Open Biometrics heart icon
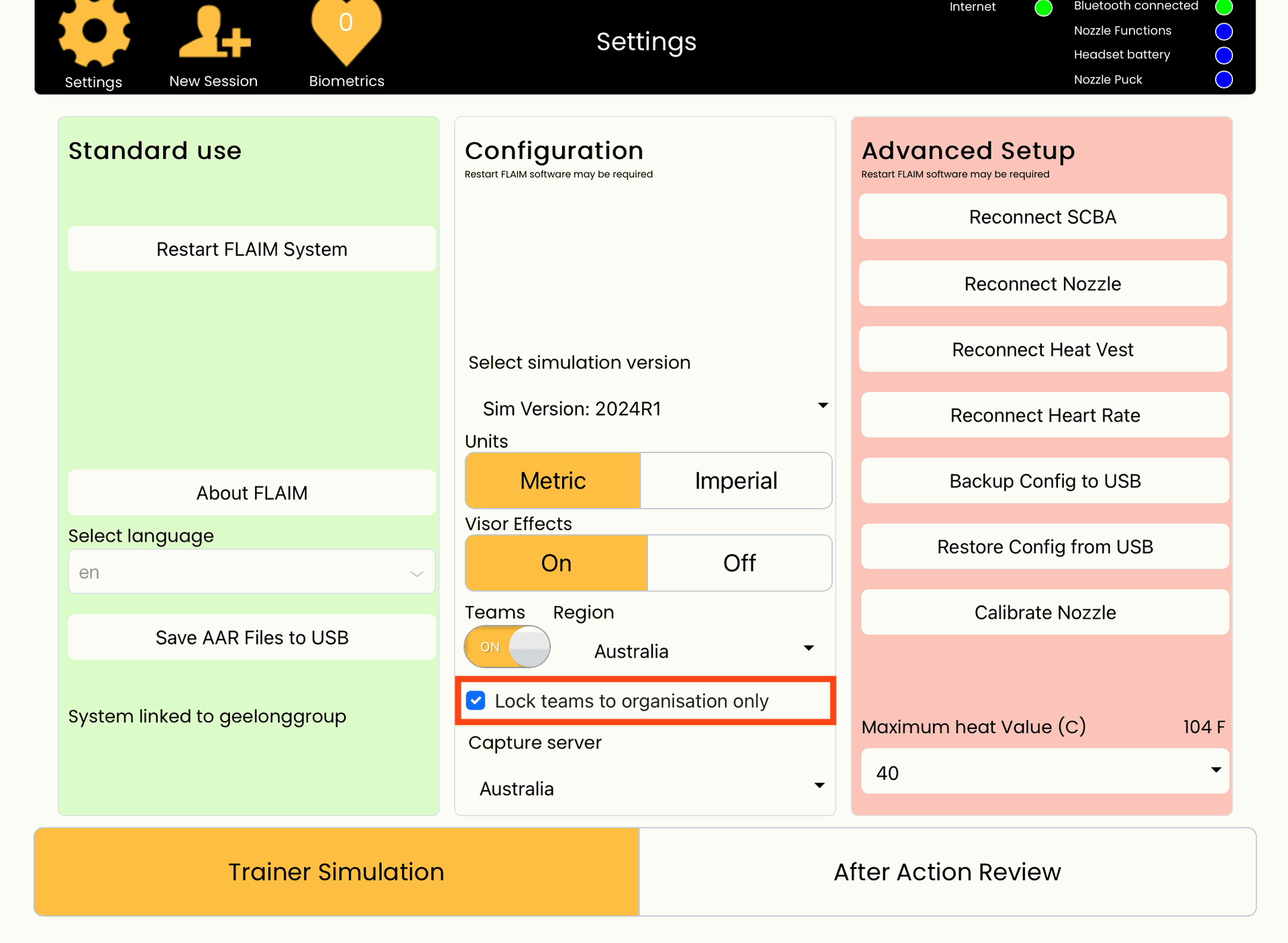This screenshot has height=943, width=1288. [x=346, y=30]
